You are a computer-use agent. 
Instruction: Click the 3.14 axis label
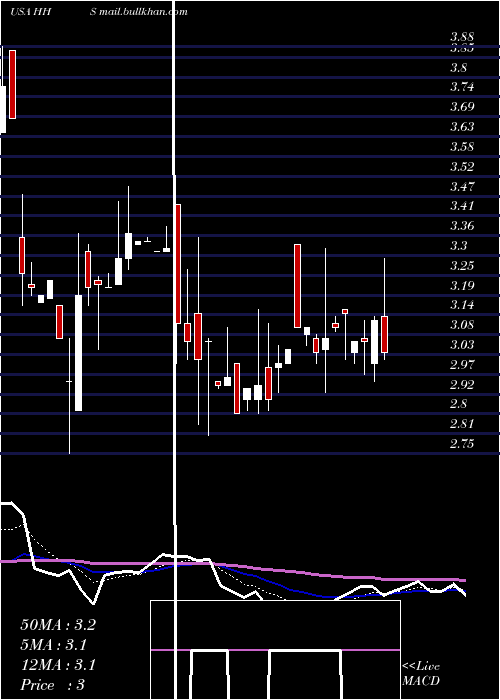tap(462, 305)
